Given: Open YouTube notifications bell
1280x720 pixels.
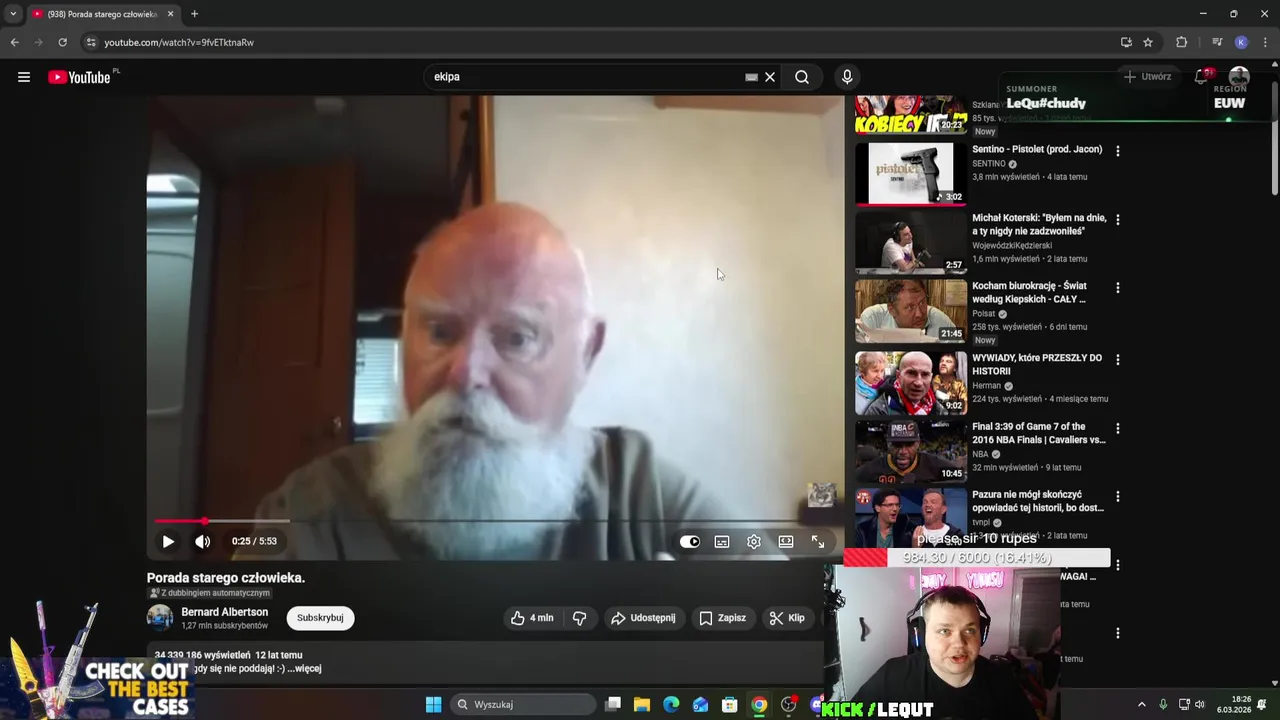Looking at the screenshot, I should coord(1203,77).
